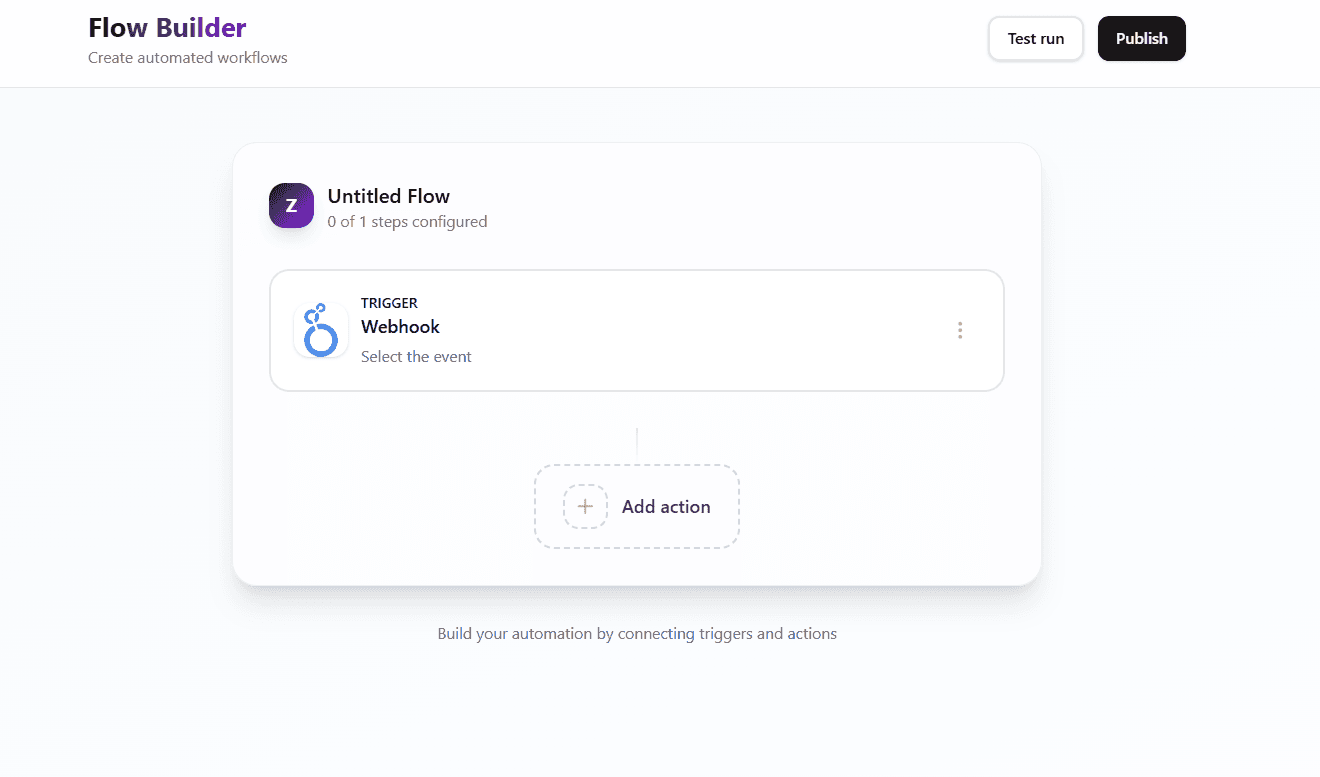Open the three-dot menu on Webhook trigger

pyautogui.click(x=960, y=330)
